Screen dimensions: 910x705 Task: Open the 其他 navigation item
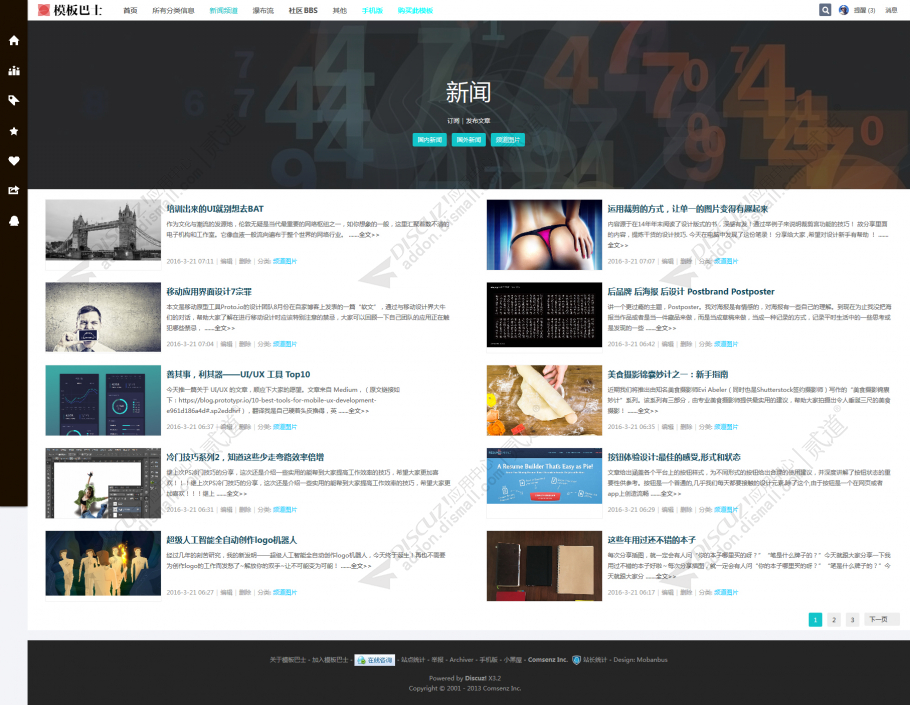[x=340, y=10]
